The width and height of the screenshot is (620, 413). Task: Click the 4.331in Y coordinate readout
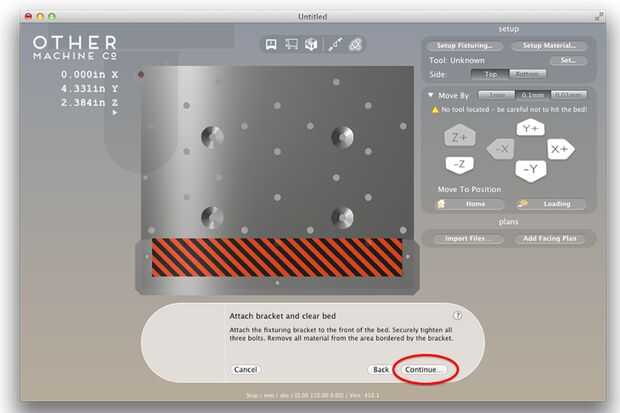pos(89,89)
